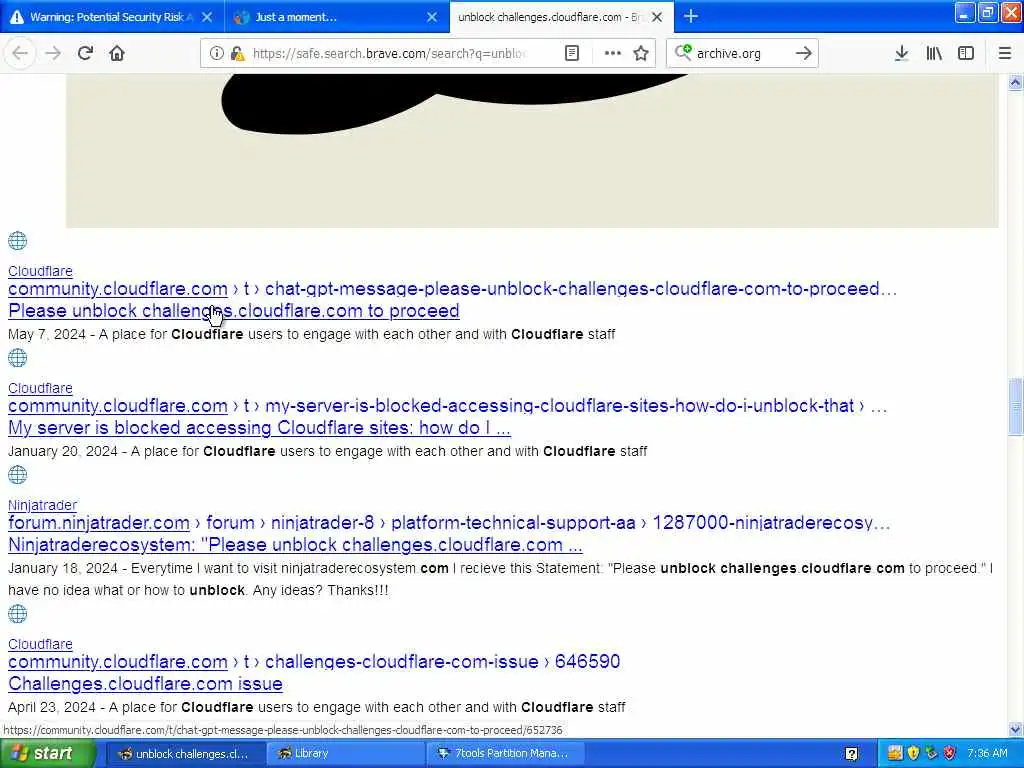Switch to unblock challenges taskbar window

tap(185, 754)
